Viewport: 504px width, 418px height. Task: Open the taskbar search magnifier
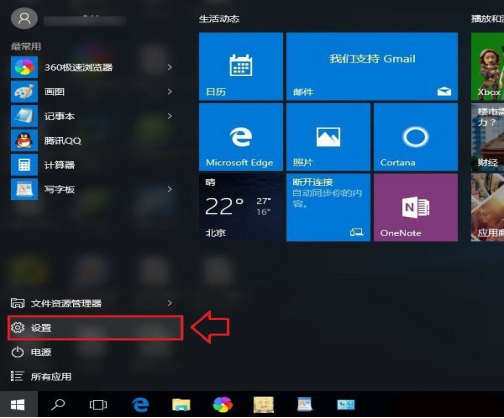pyautogui.click(x=58, y=405)
